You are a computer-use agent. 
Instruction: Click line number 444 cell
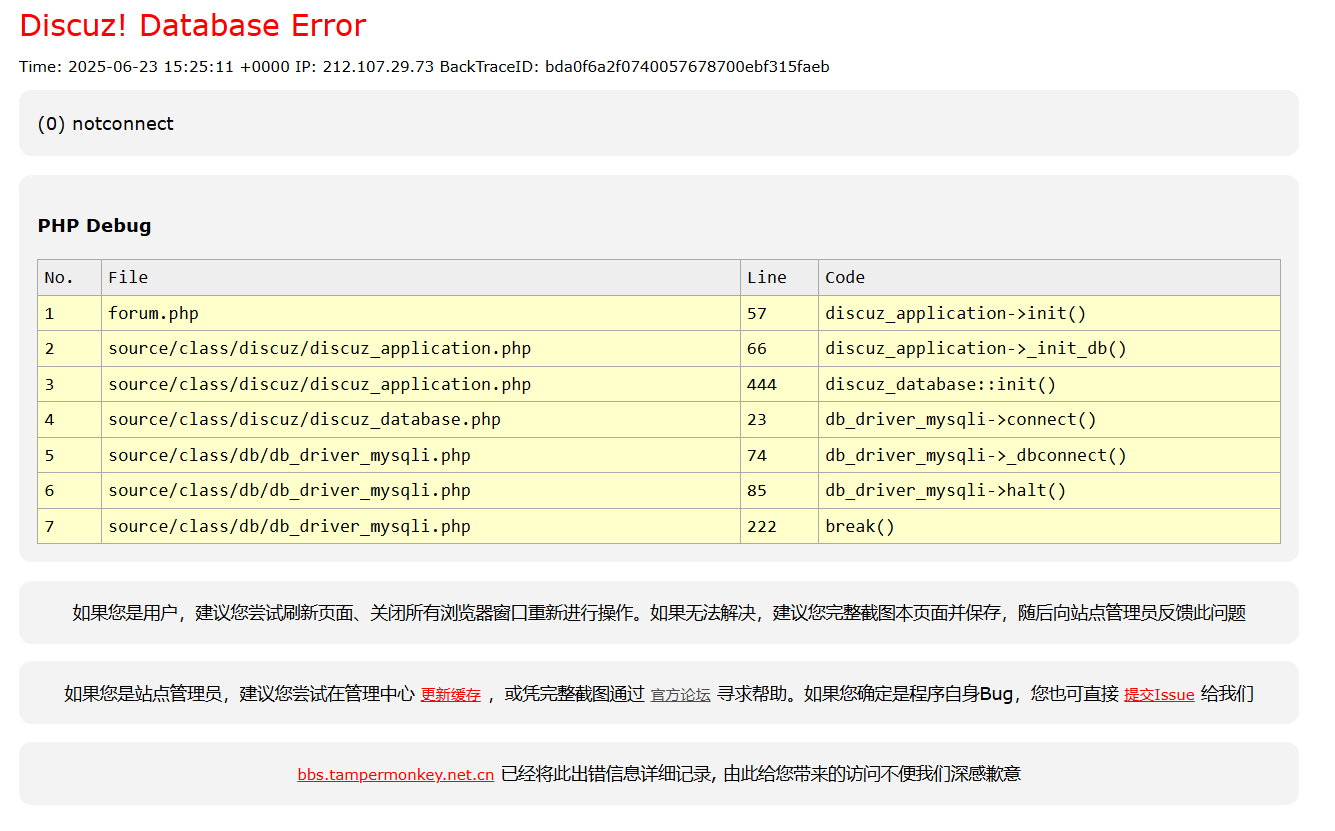(761, 385)
